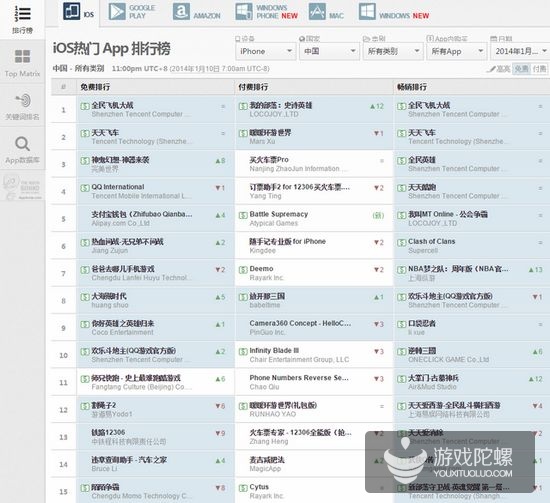Open Infinity Blade III app entry
The width and height of the screenshot is (550, 503).
click(x=274, y=350)
